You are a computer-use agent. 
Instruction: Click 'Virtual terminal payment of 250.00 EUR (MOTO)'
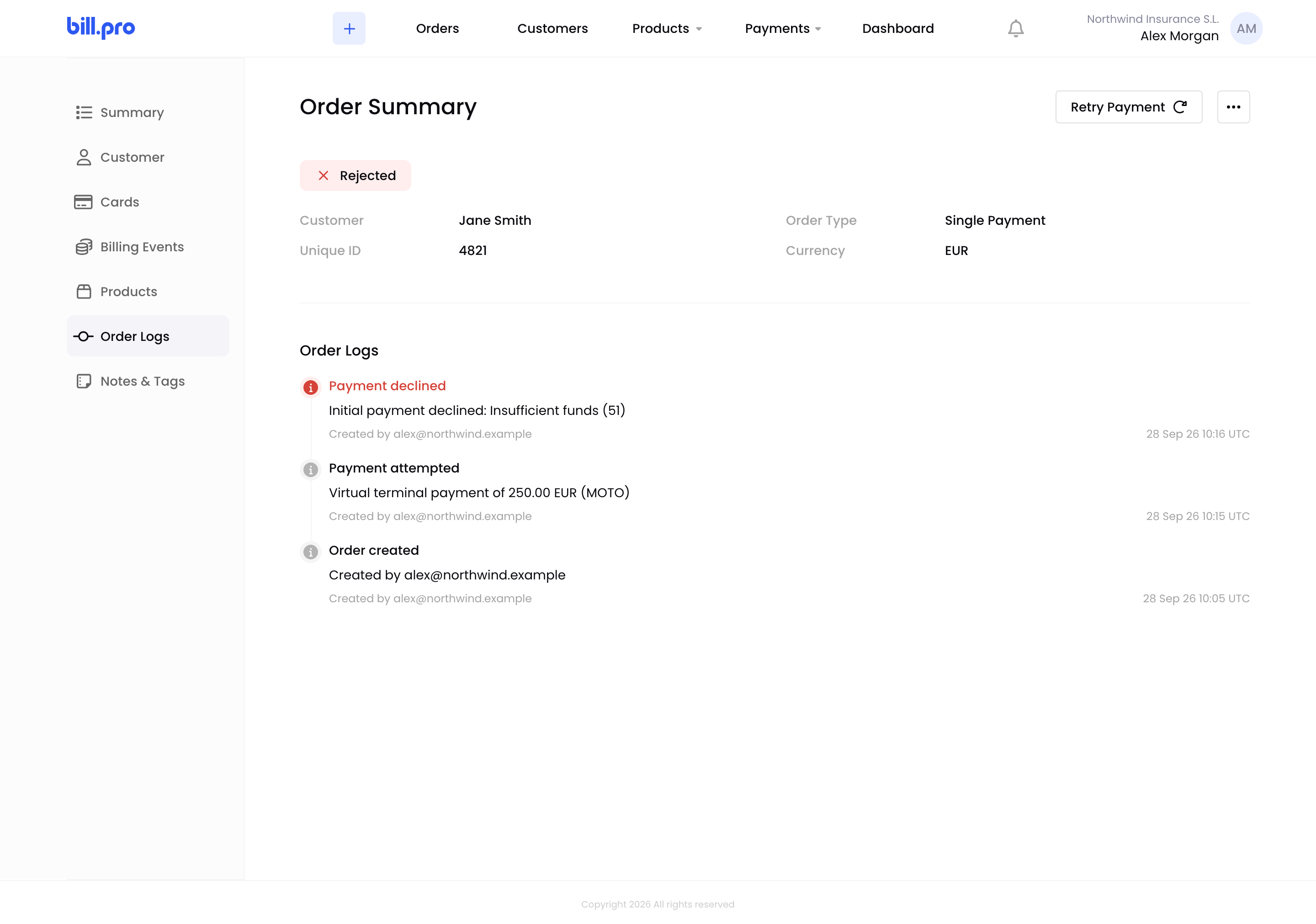(x=479, y=492)
